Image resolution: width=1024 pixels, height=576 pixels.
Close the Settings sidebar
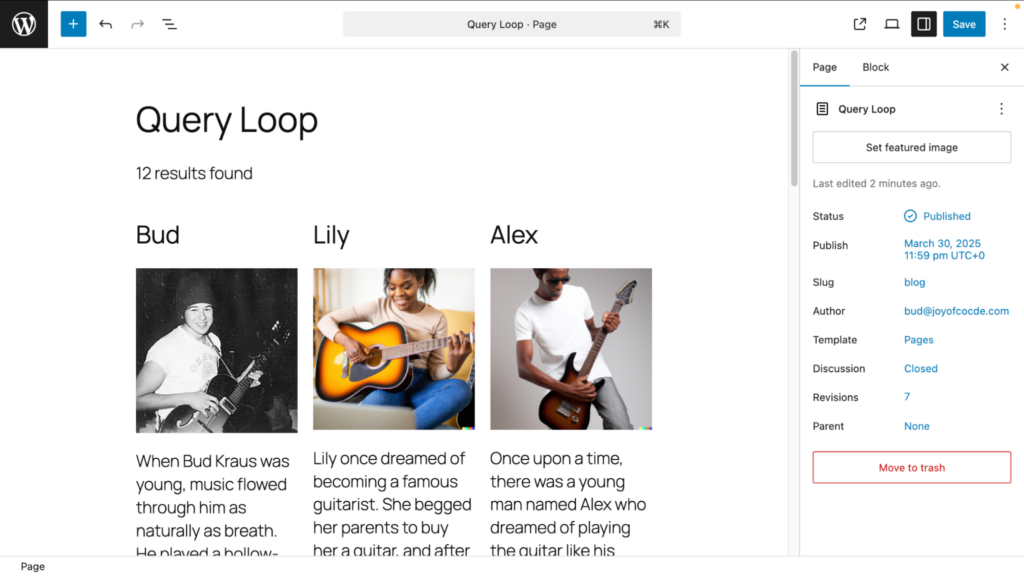pyautogui.click(x=1005, y=67)
